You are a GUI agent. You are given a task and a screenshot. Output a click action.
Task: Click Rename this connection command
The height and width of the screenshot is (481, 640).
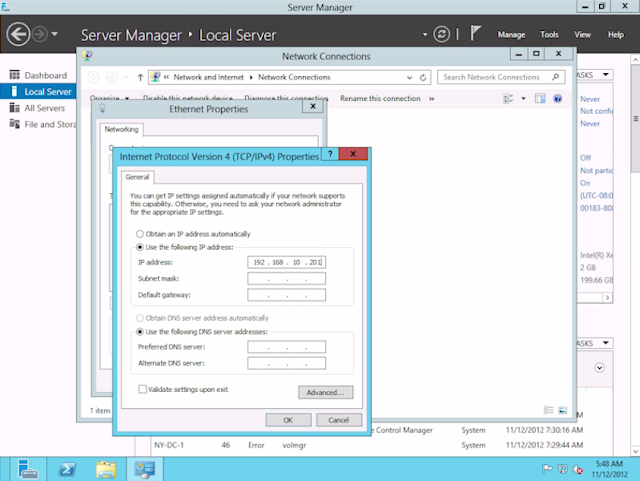[380, 98]
